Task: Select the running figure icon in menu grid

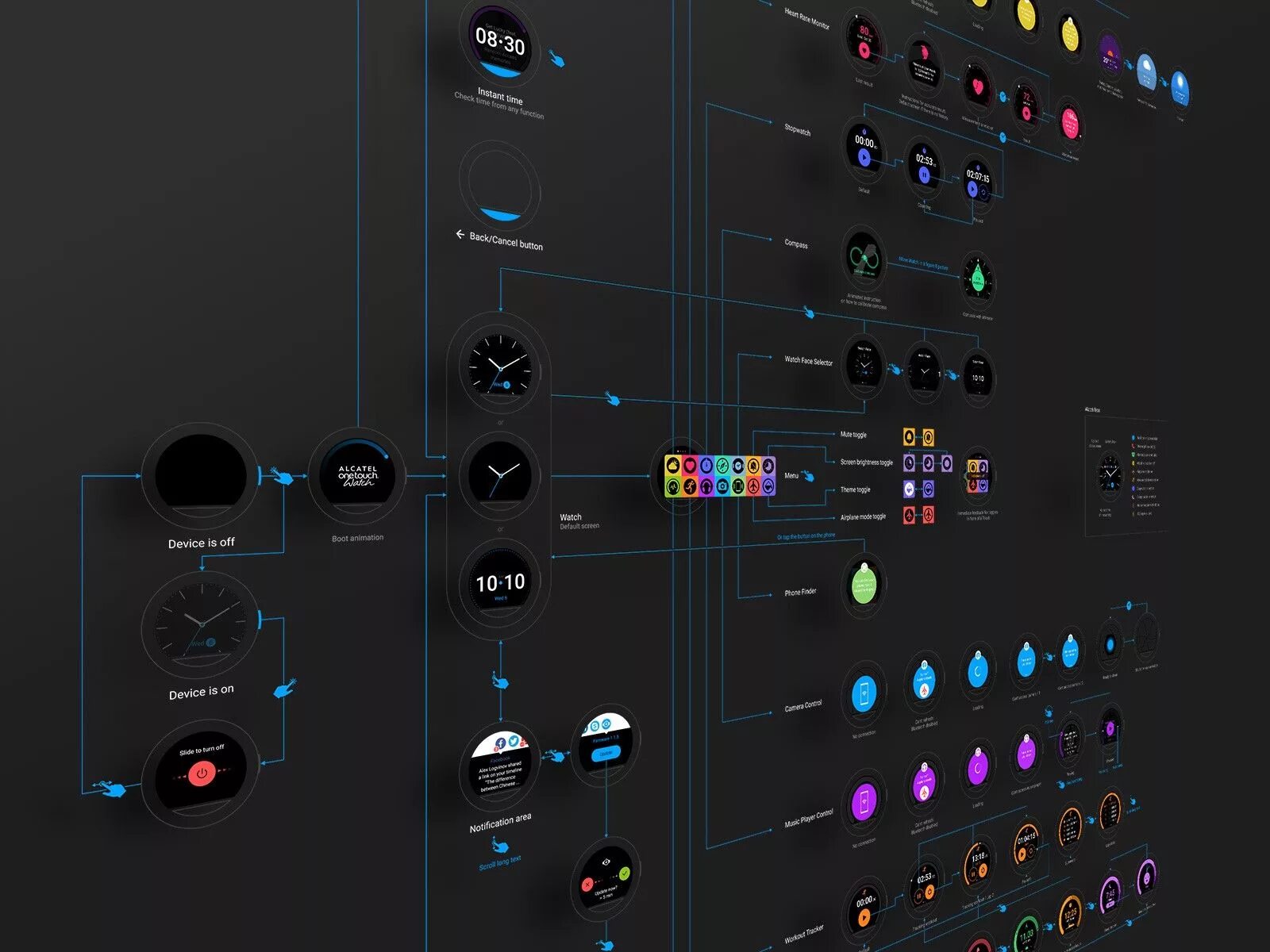Action: (x=690, y=486)
